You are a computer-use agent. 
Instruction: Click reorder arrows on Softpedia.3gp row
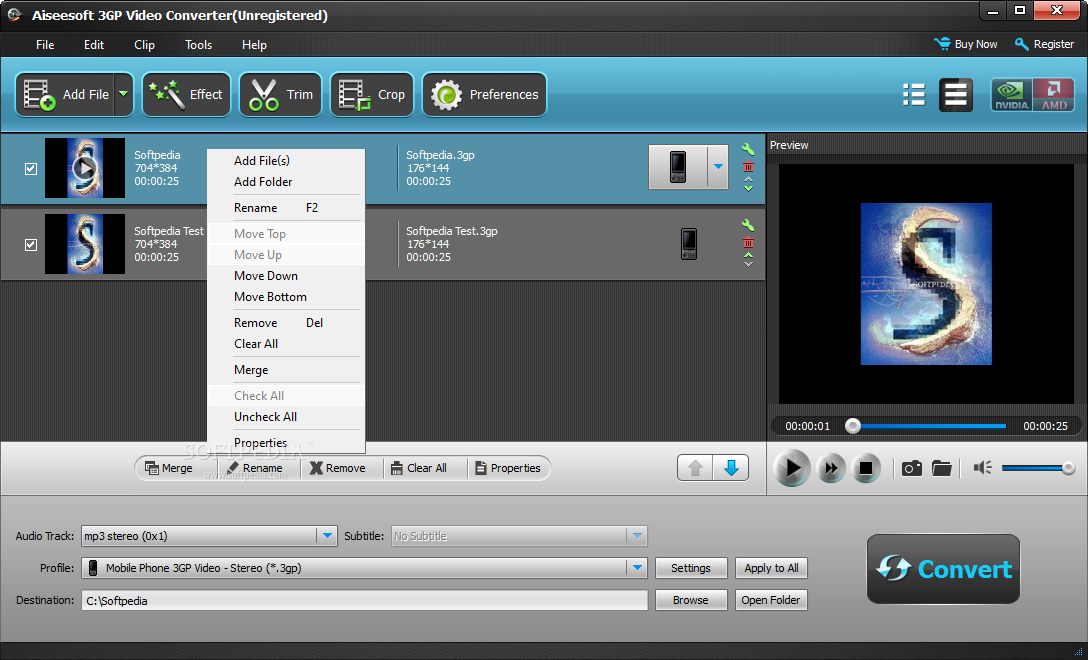(748, 184)
